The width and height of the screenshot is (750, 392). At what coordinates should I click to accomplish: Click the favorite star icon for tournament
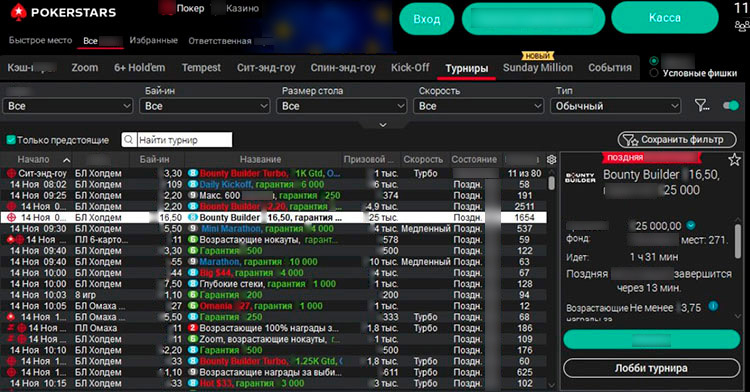tap(735, 160)
